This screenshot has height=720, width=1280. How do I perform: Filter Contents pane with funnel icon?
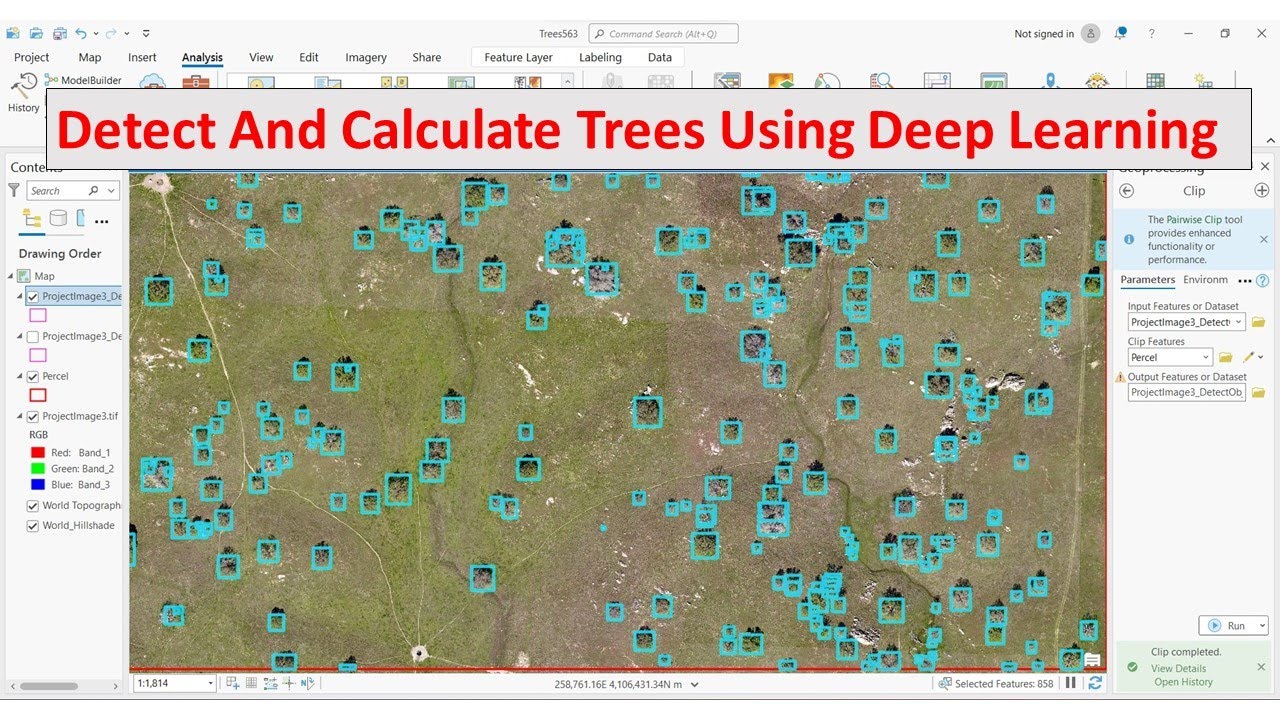tap(14, 189)
